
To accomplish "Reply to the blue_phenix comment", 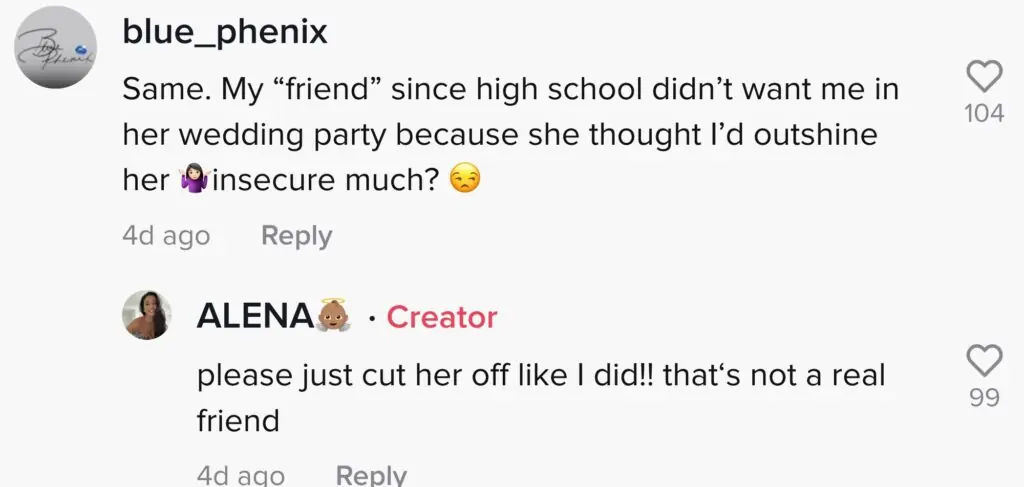I will [x=296, y=236].
